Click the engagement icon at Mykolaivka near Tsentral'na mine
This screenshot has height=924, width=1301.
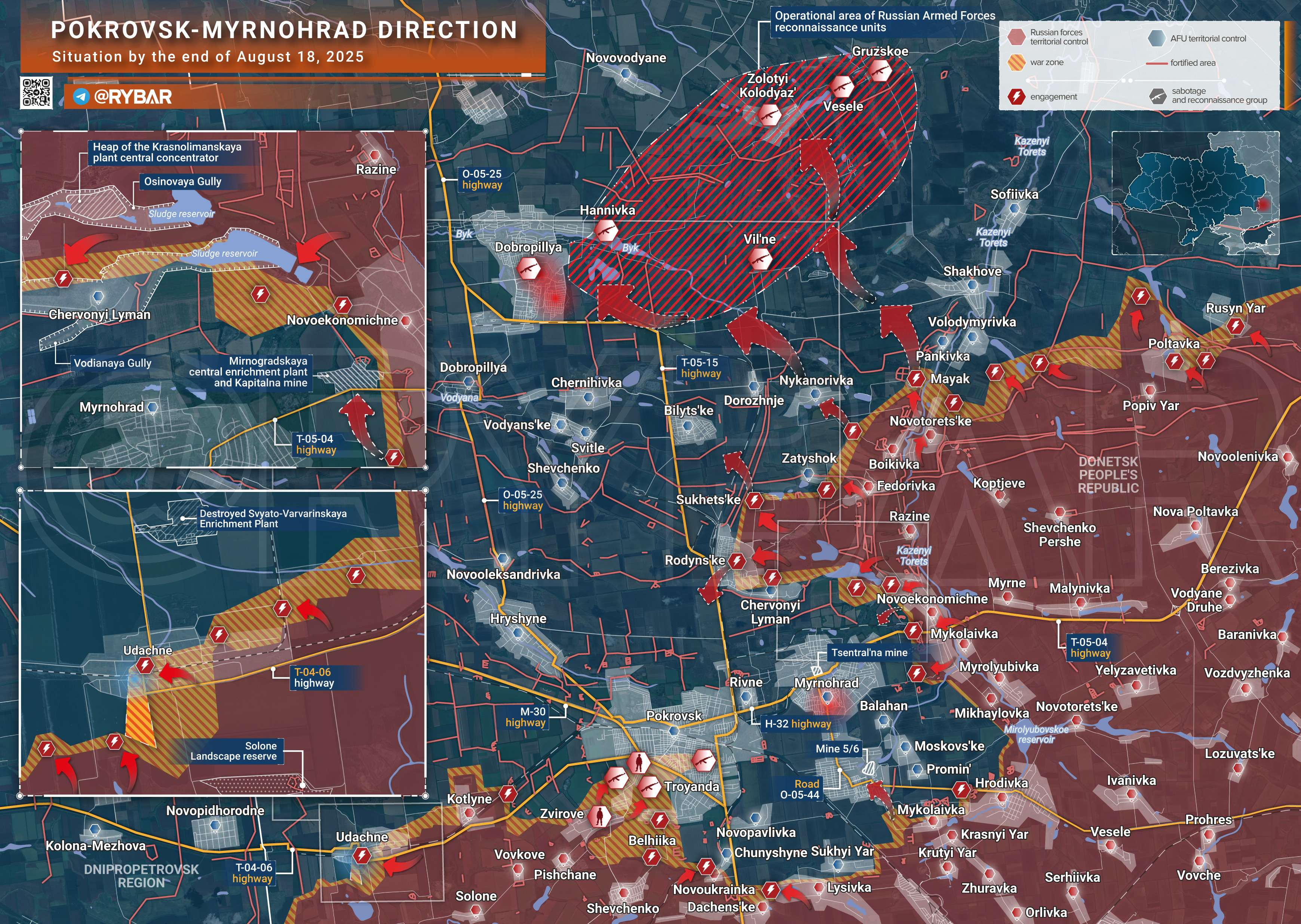pos(913,631)
